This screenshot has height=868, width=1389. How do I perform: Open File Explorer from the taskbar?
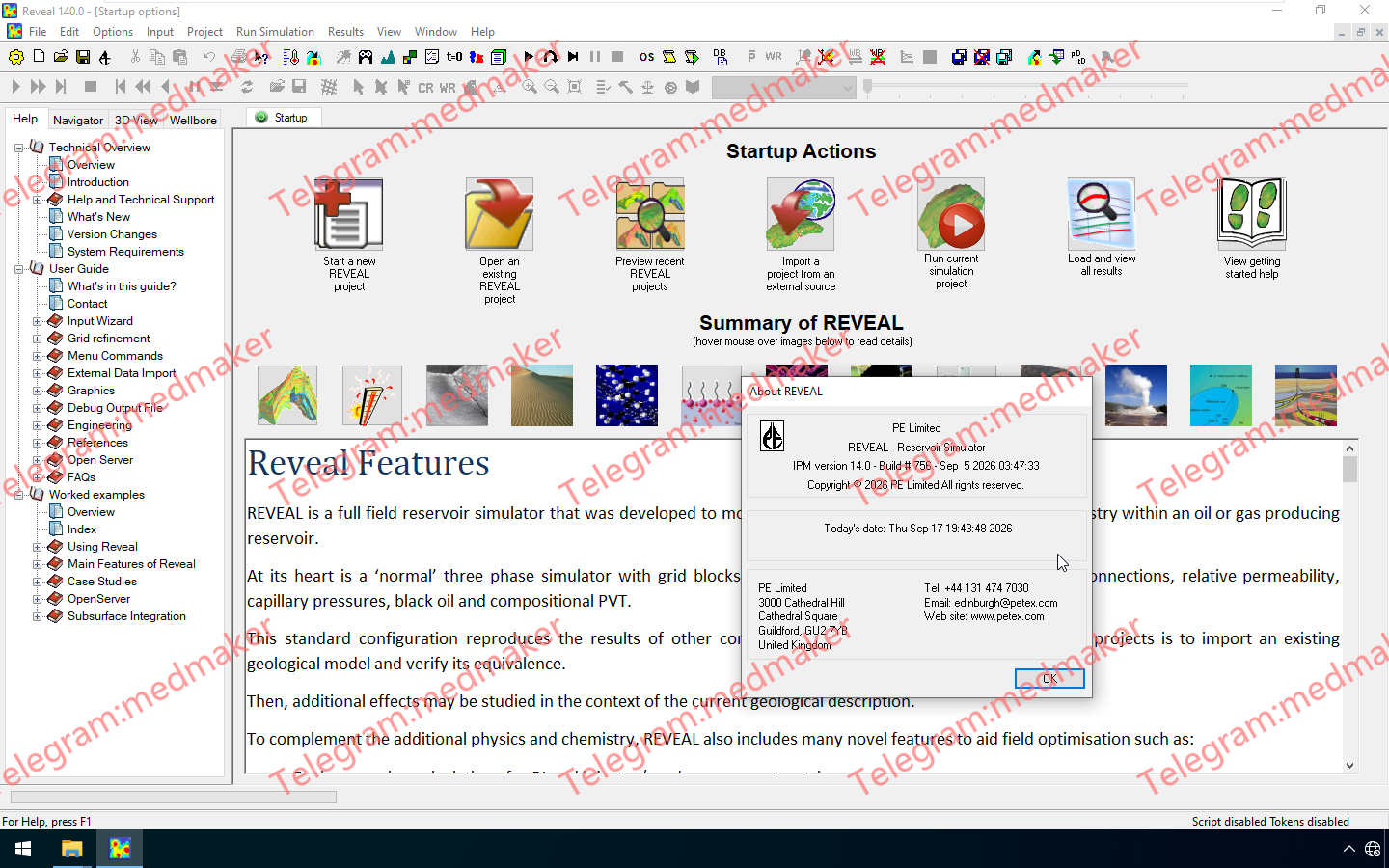point(71,849)
